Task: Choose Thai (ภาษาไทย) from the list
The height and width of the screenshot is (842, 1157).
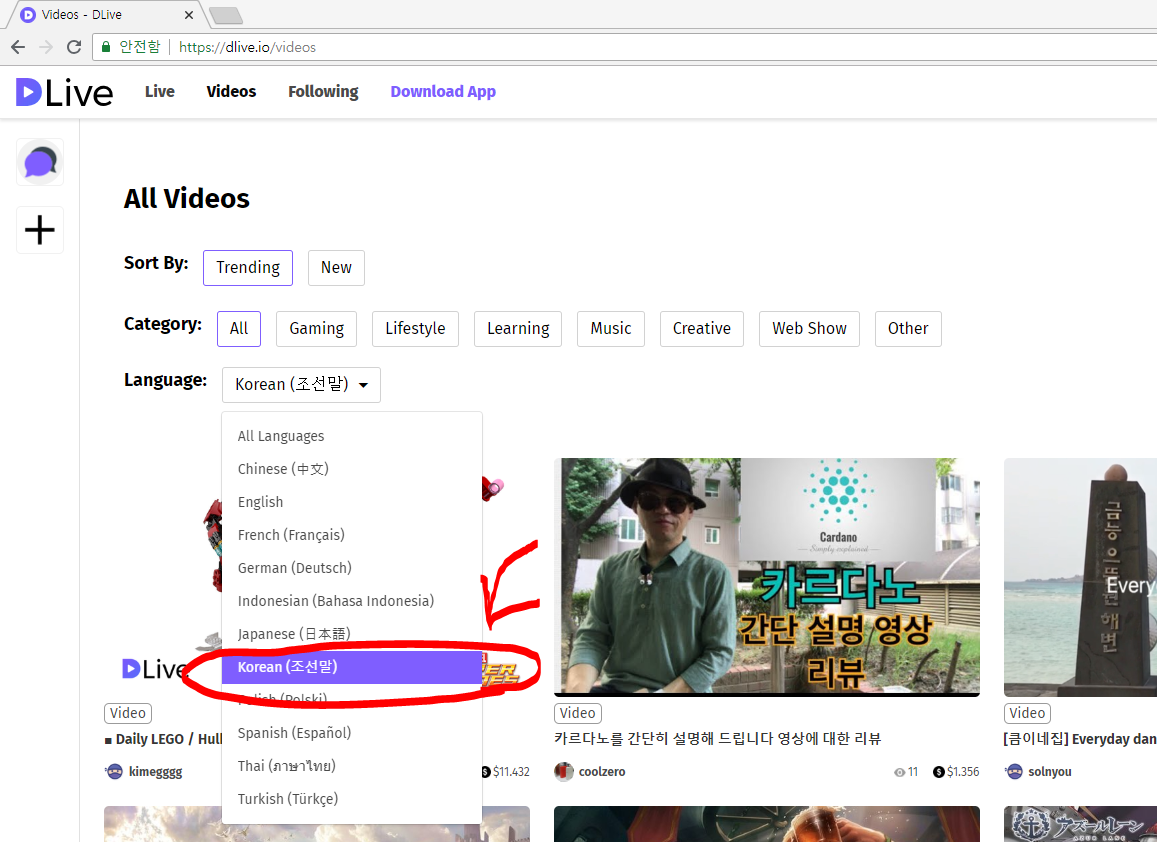Action: point(352,766)
